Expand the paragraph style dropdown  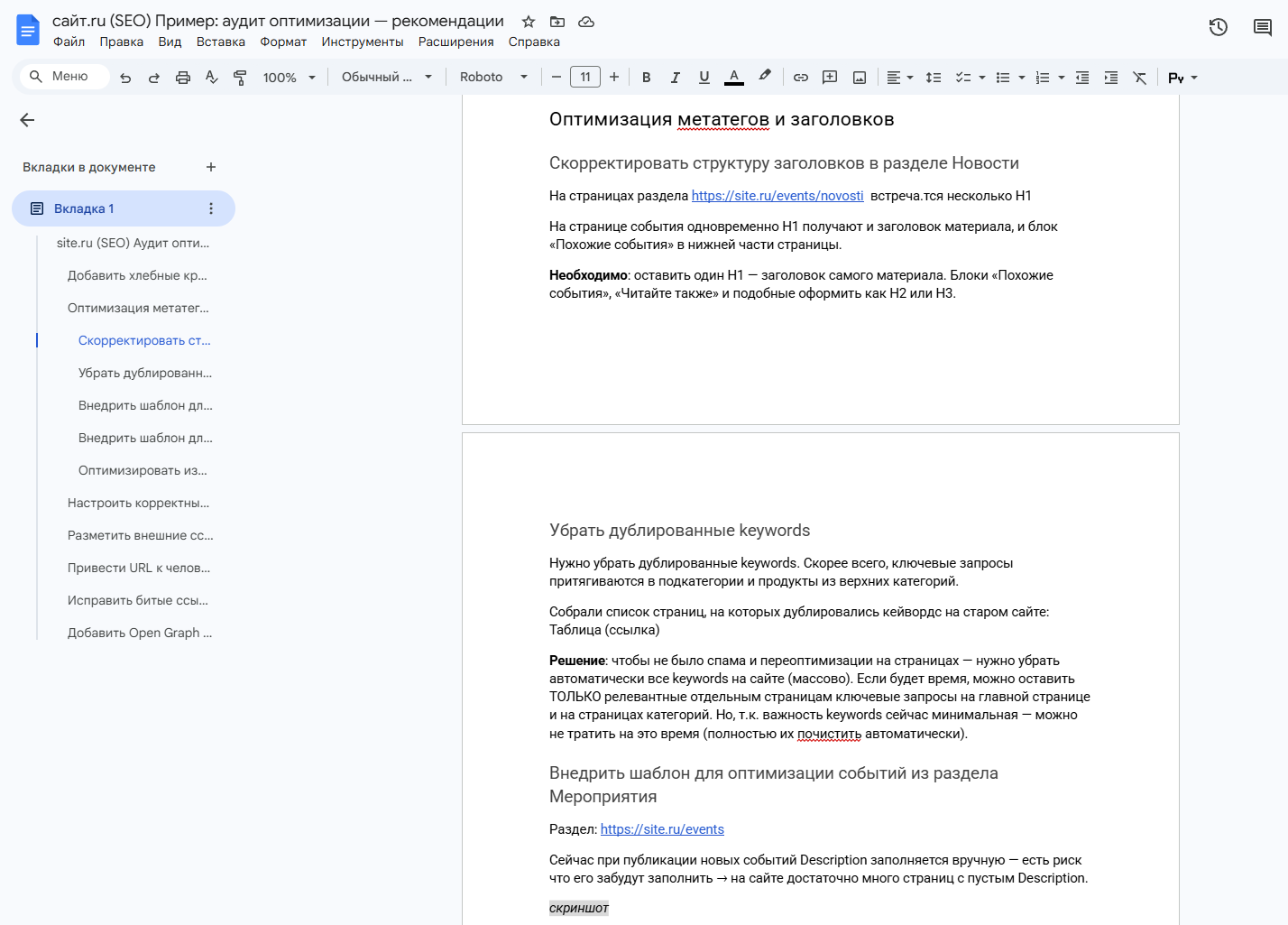(386, 78)
